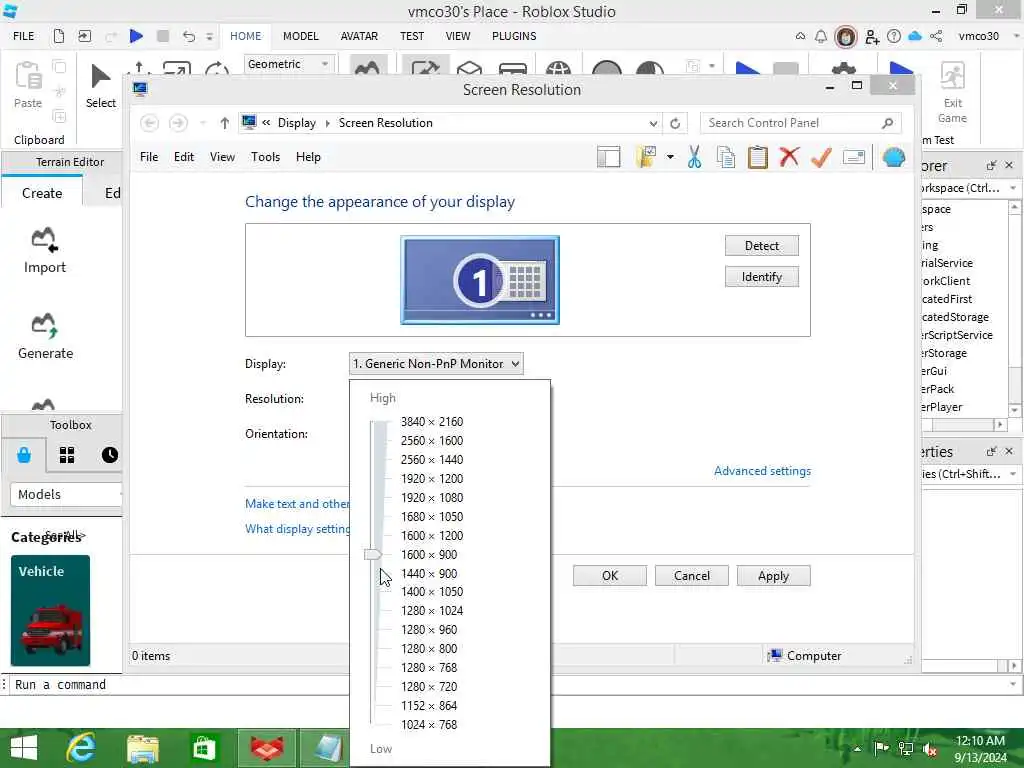
Task: Open the Help menu in Screen Resolution
Action: pos(308,157)
